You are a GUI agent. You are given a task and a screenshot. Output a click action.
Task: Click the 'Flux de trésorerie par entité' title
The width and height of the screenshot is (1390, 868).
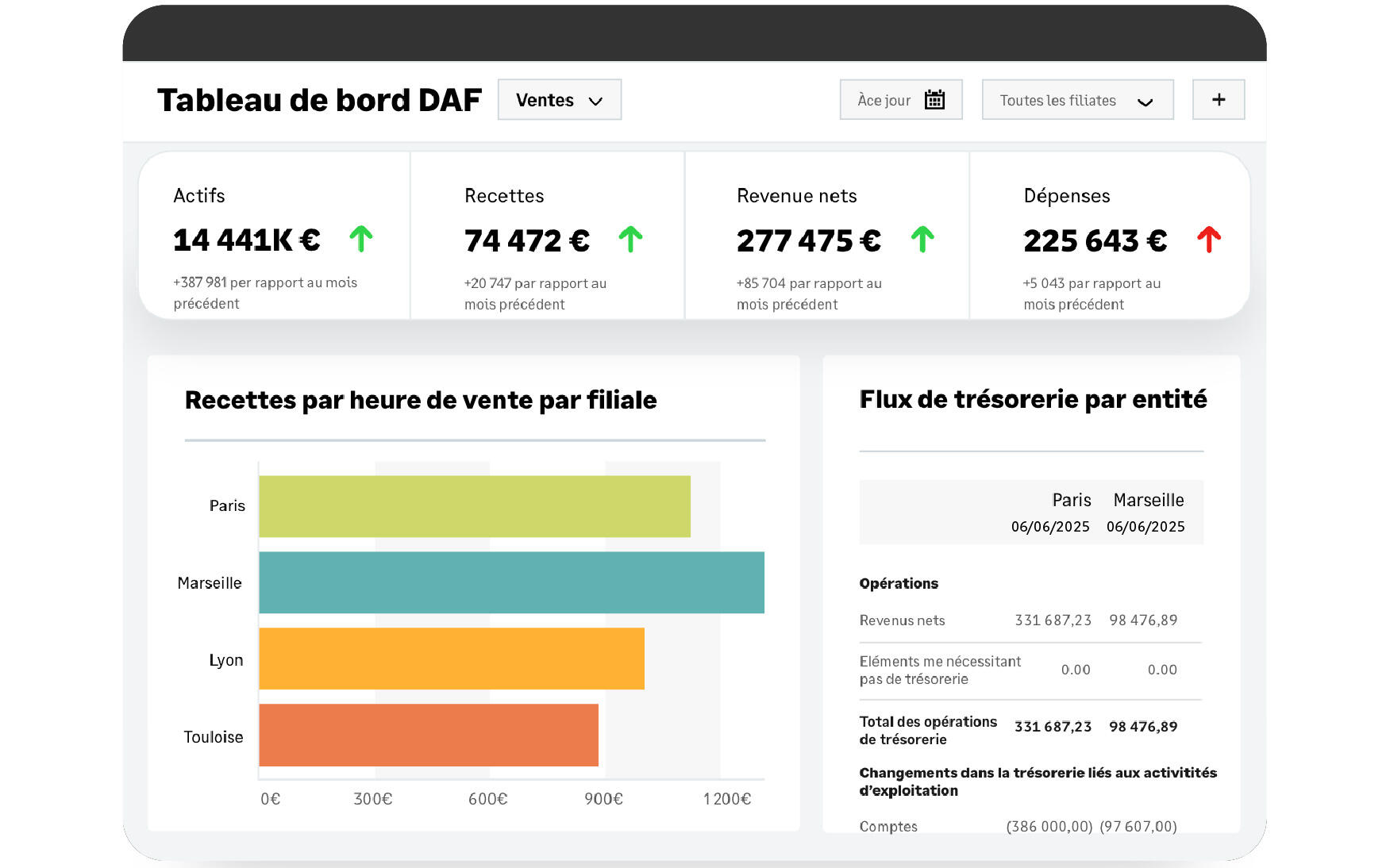tap(1033, 399)
